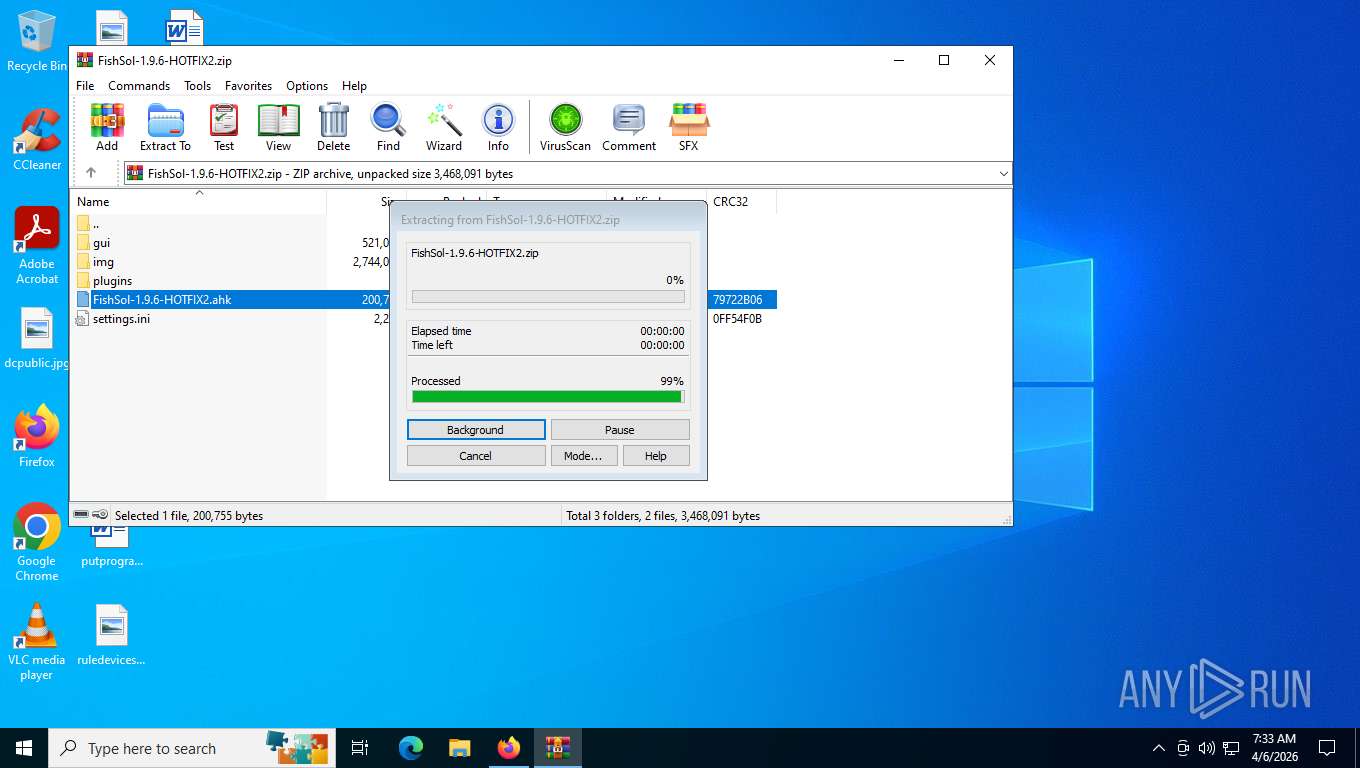Select the Firefox desktop shortcut
This screenshot has width=1360, height=768.
pyautogui.click(x=37, y=437)
